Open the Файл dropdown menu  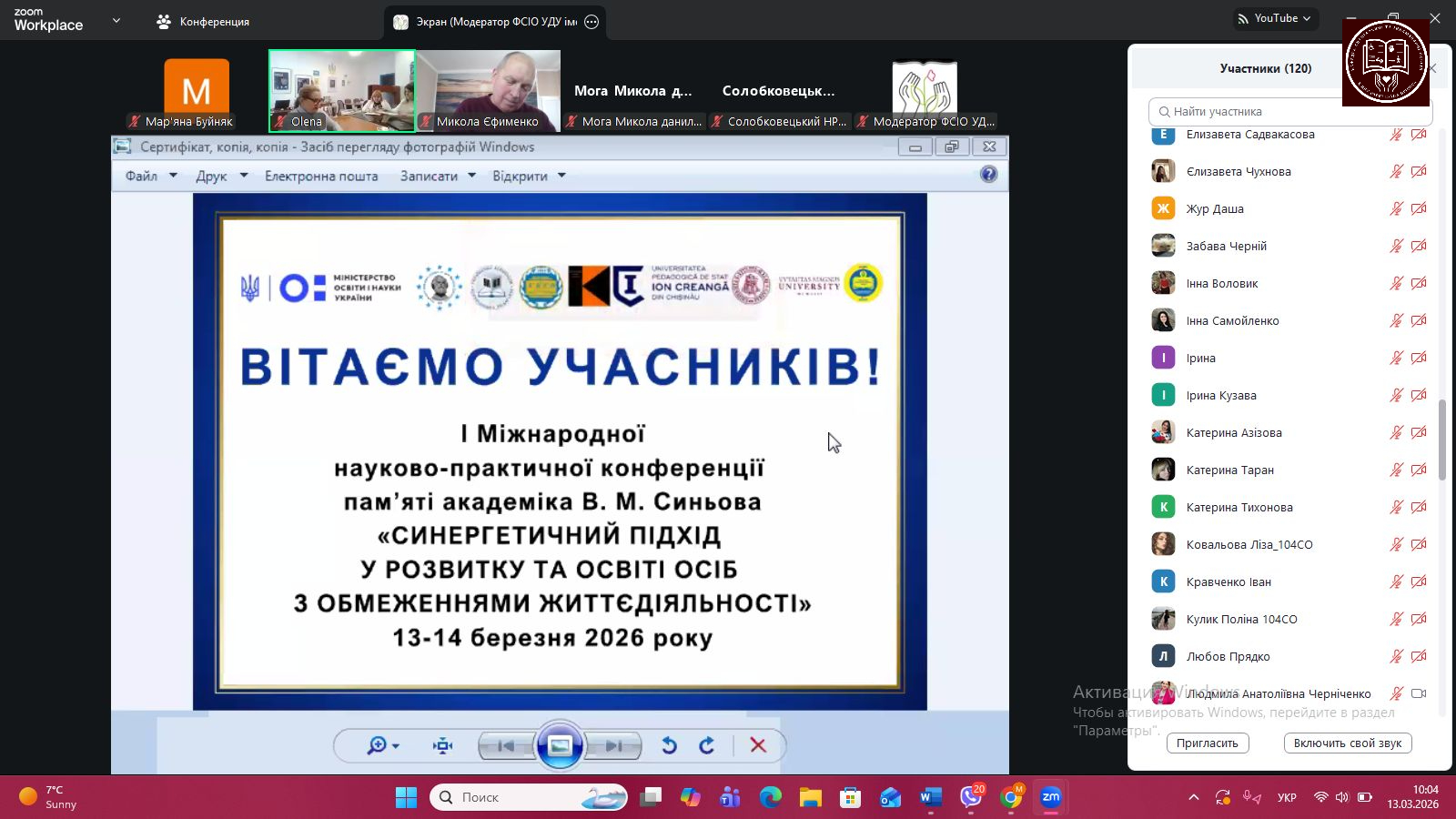click(151, 176)
